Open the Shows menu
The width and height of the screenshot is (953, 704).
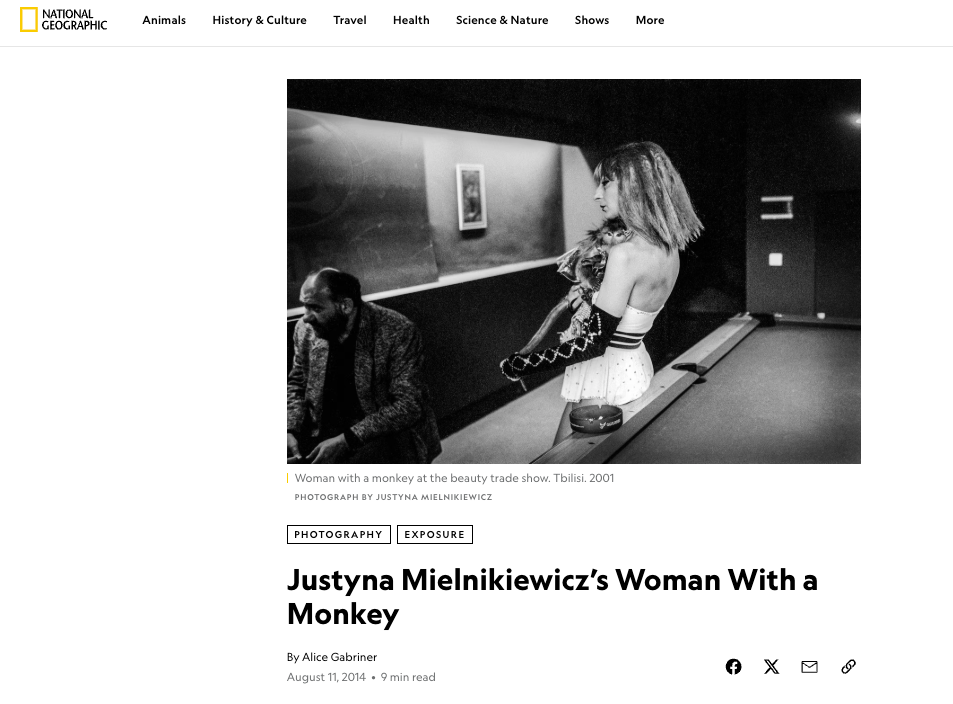(592, 20)
